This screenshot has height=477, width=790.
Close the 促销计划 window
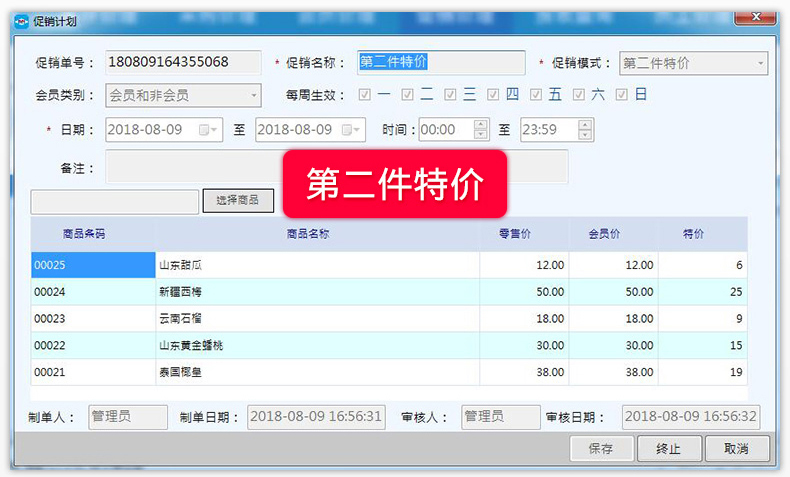coord(756,17)
